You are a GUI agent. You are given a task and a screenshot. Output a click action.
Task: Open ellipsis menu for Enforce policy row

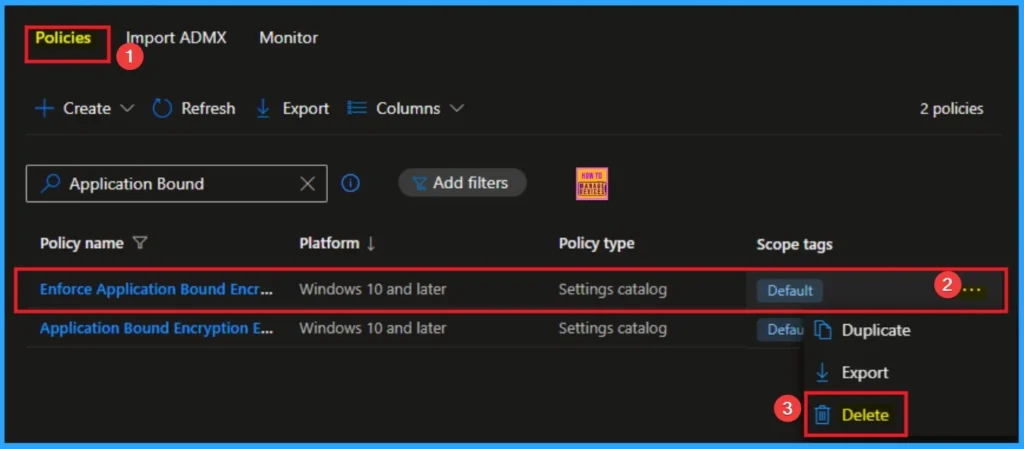972,289
